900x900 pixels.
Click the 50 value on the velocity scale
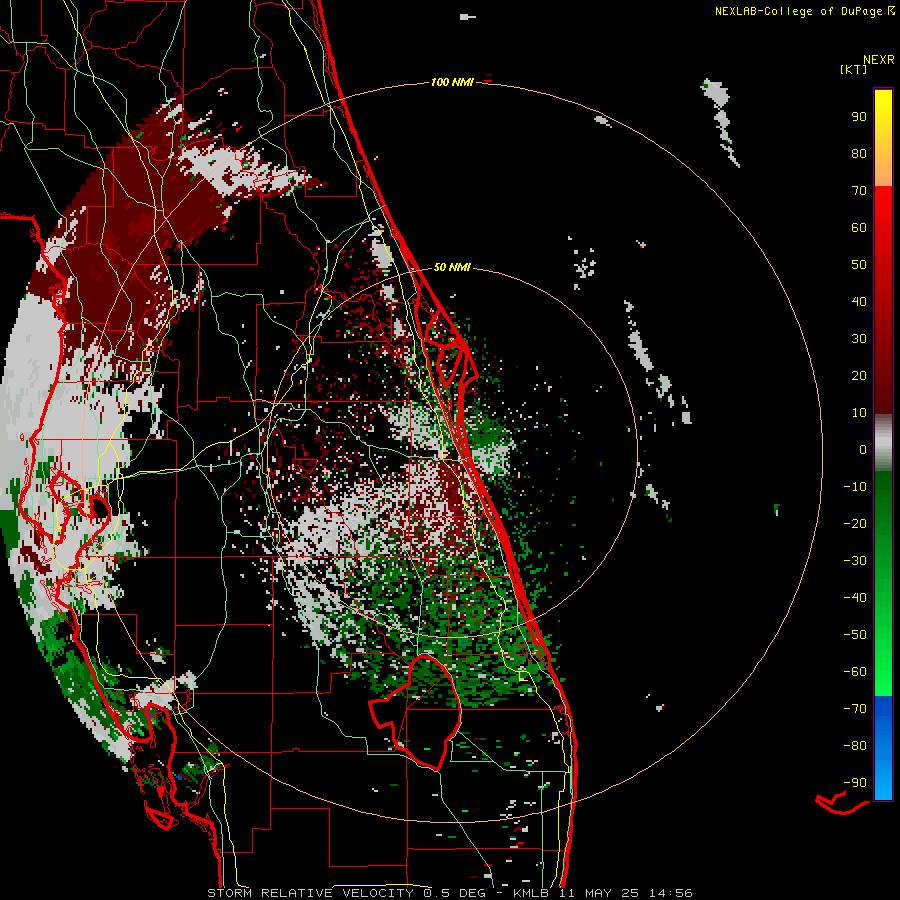[x=859, y=265]
